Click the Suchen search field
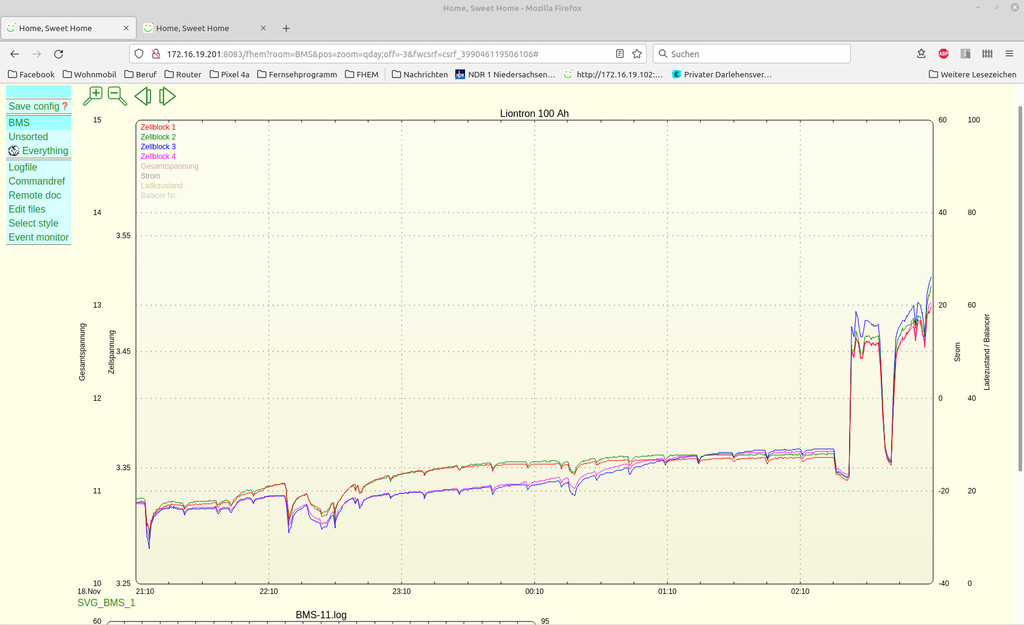Screen dimensions: 1024x625 [x=751, y=54]
